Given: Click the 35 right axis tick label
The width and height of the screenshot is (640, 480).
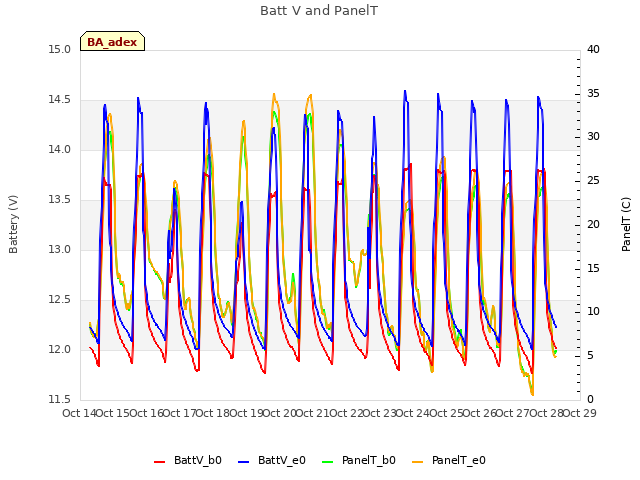Looking at the screenshot, I should pyautogui.click(x=593, y=94).
